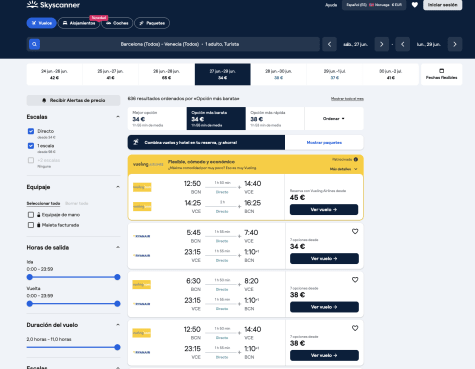This screenshot has height=369, width=475.
Task: Click the Skyscanner logo
Action: click(x=53, y=5)
